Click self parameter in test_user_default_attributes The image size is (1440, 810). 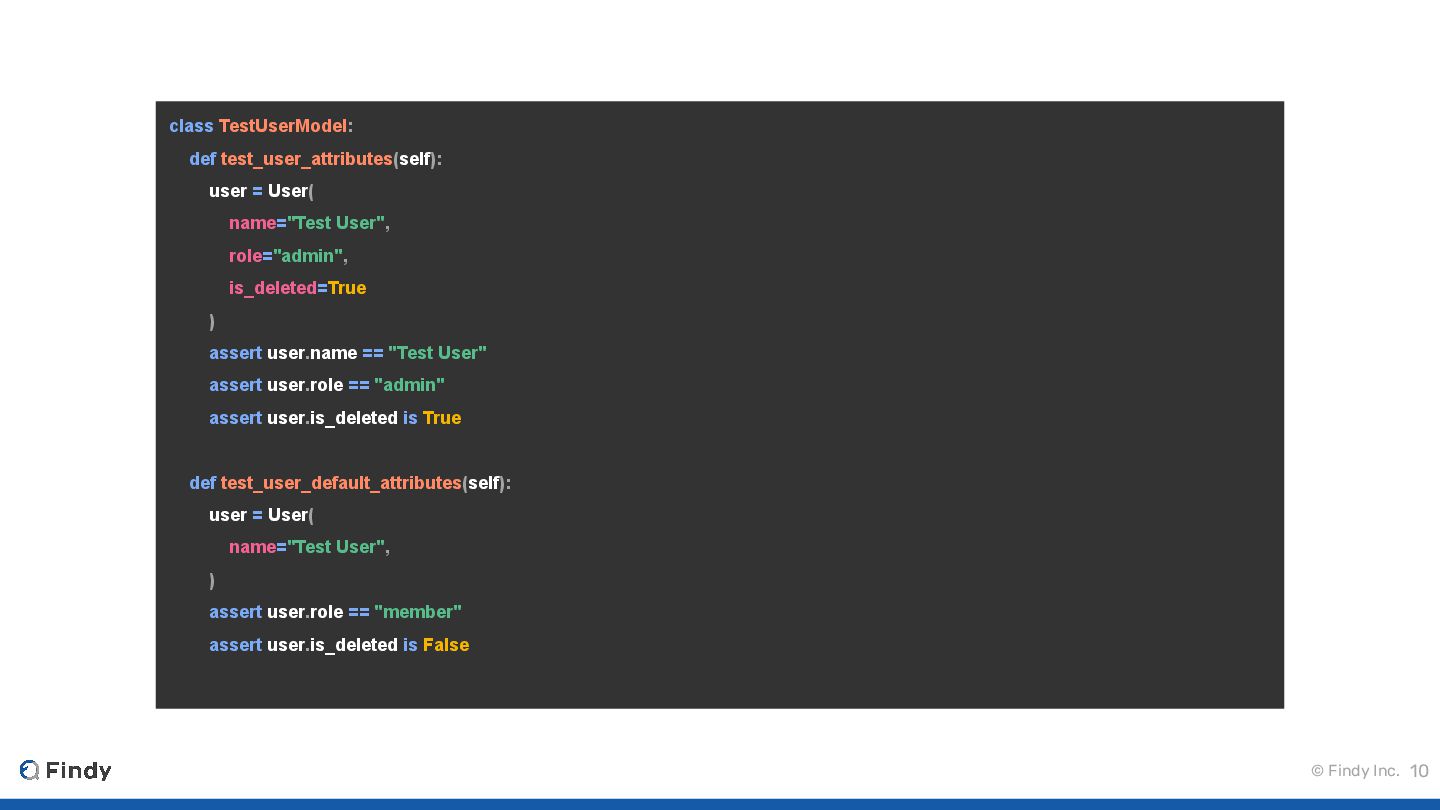[x=483, y=483]
